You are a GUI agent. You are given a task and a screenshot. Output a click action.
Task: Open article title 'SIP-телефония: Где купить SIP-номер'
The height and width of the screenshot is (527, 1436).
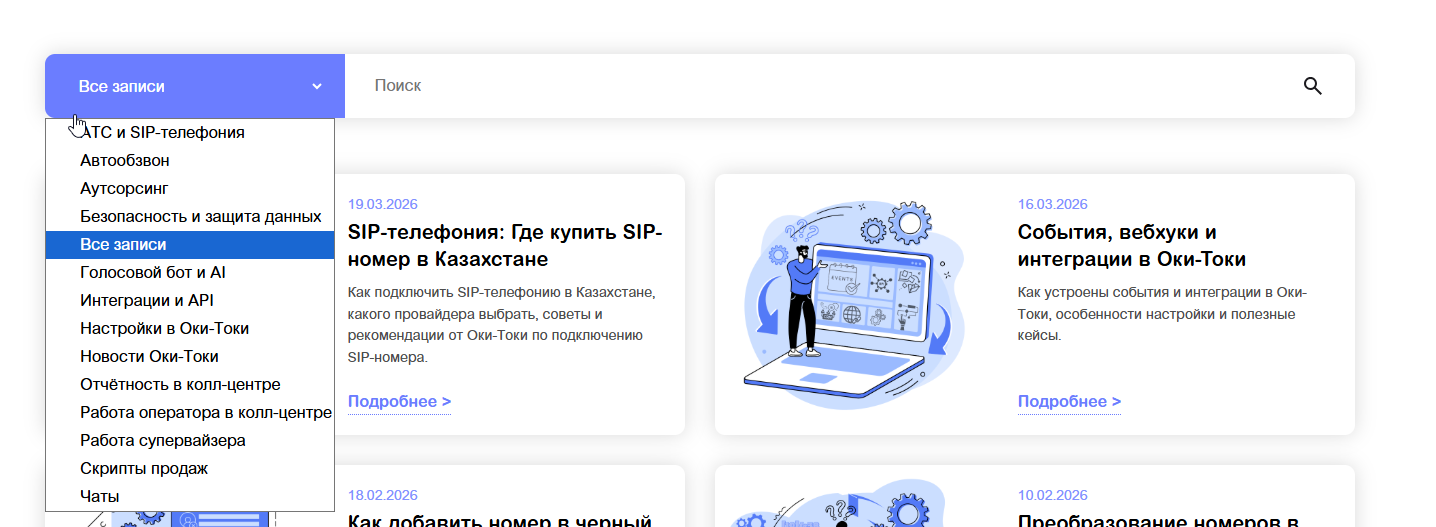click(x=505, y=246)
